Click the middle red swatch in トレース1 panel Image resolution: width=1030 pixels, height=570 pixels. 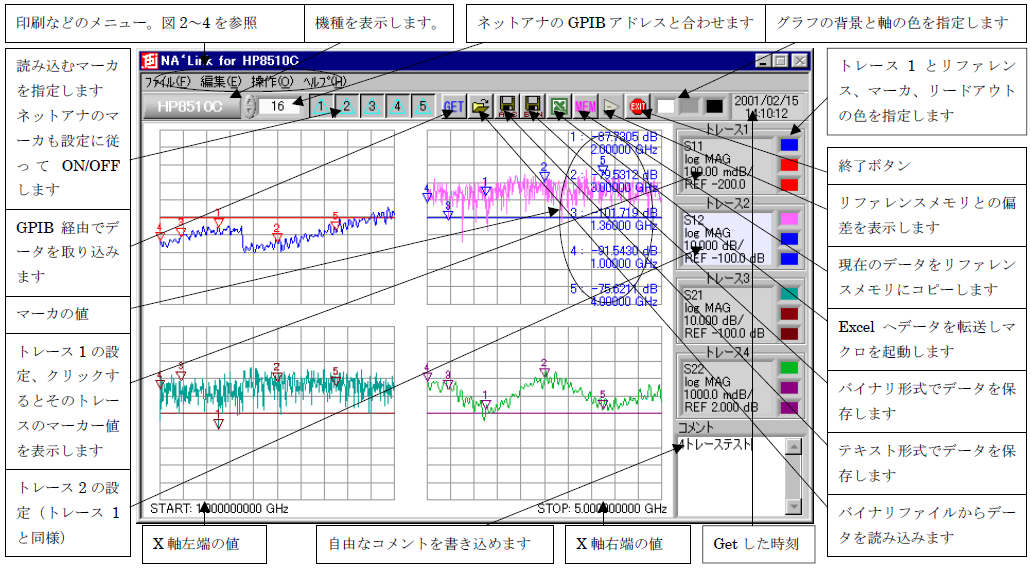pyautogui.click(x=790, y=165)
